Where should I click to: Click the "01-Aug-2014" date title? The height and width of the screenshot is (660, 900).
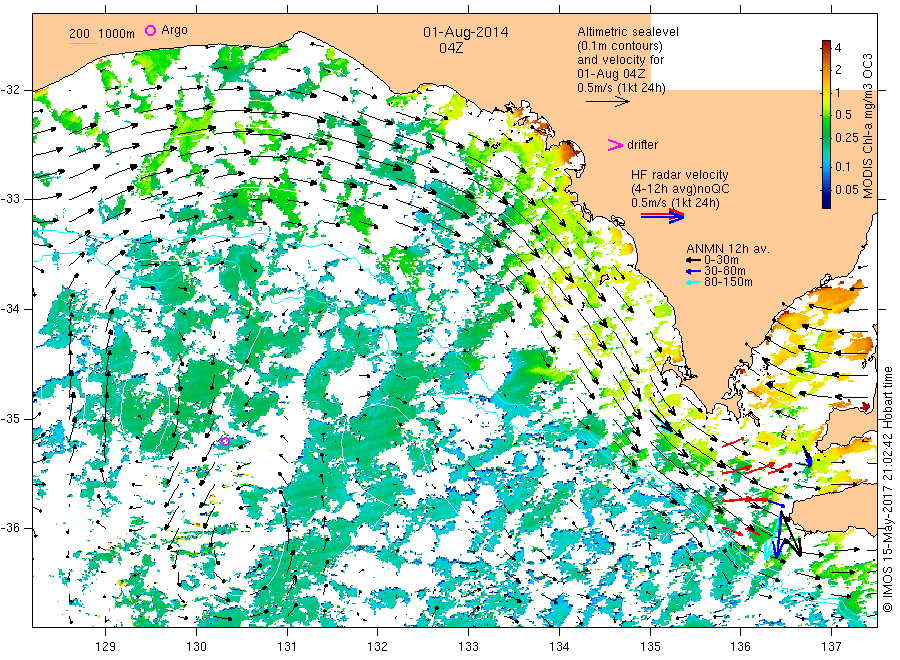pos(465,32)
